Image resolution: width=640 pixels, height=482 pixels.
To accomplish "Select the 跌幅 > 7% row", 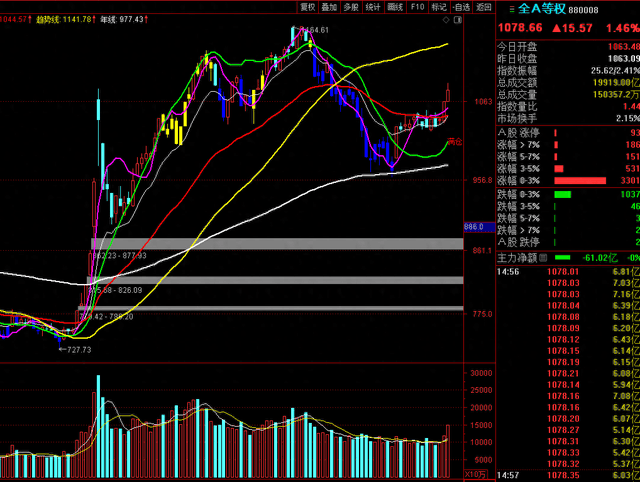I will click(568, 230).
